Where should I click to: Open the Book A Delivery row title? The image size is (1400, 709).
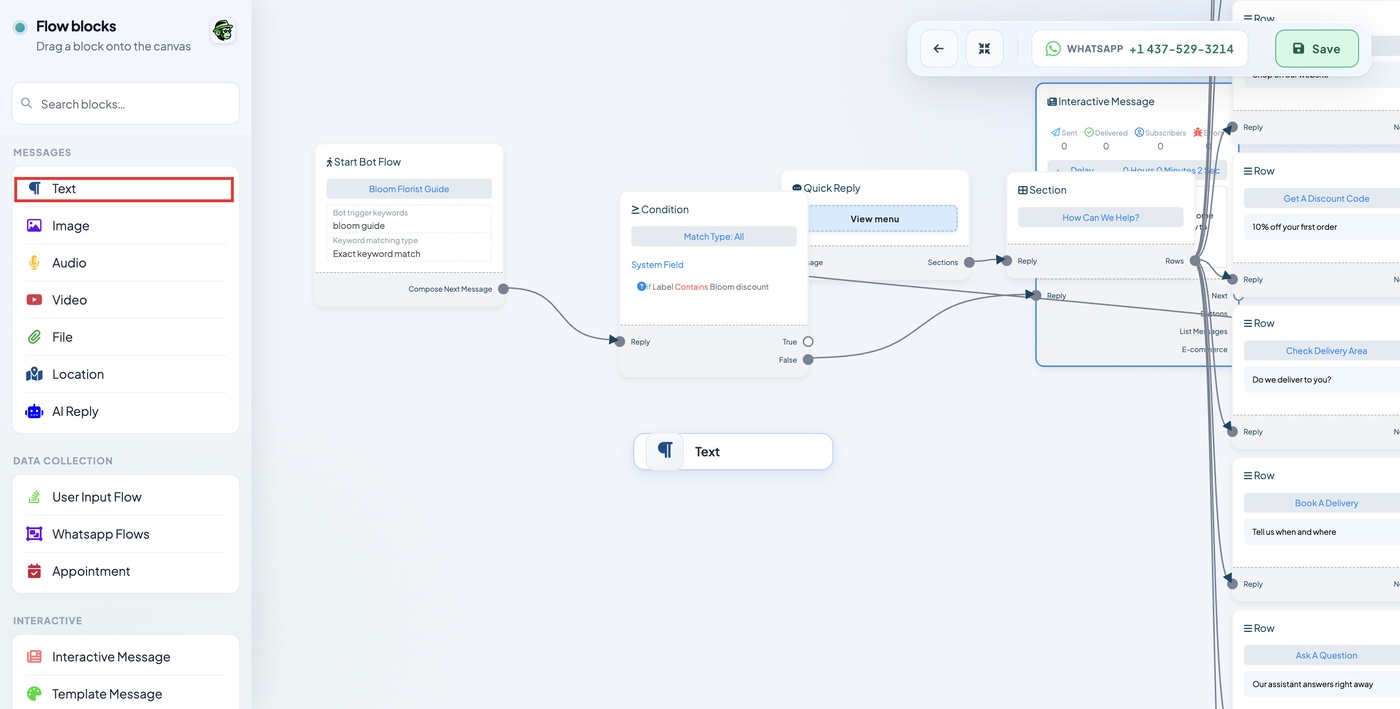pyautogui.click(x=1326, y=503)
